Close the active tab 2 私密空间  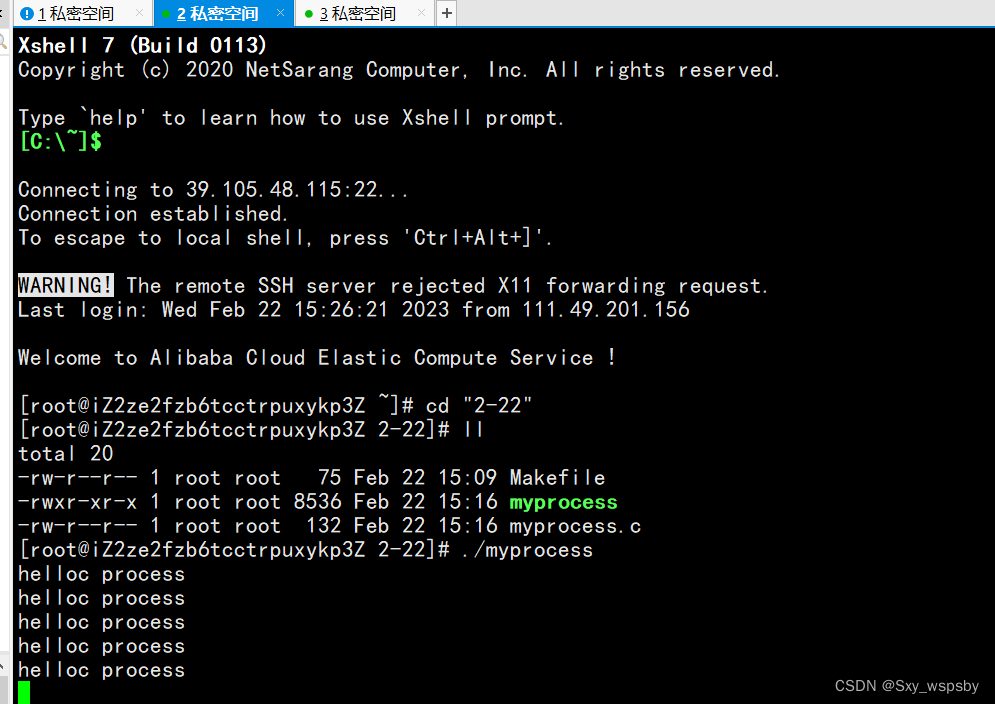(x=280, y=14)
